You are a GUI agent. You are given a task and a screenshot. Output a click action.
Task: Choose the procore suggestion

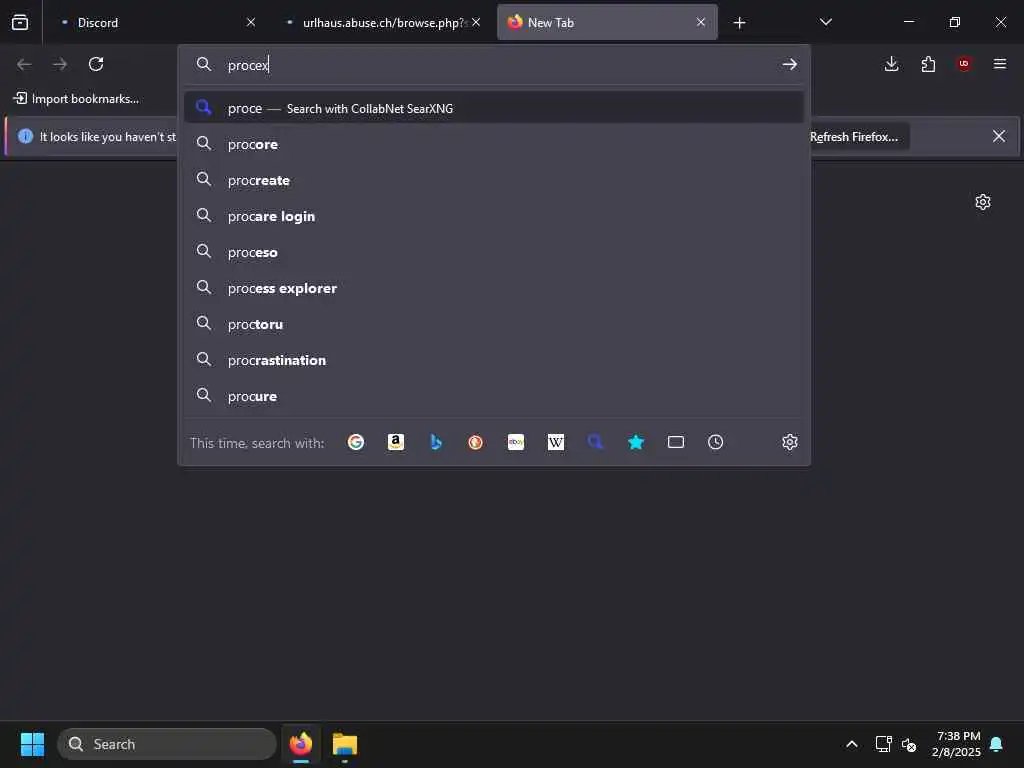pos(494,144)
